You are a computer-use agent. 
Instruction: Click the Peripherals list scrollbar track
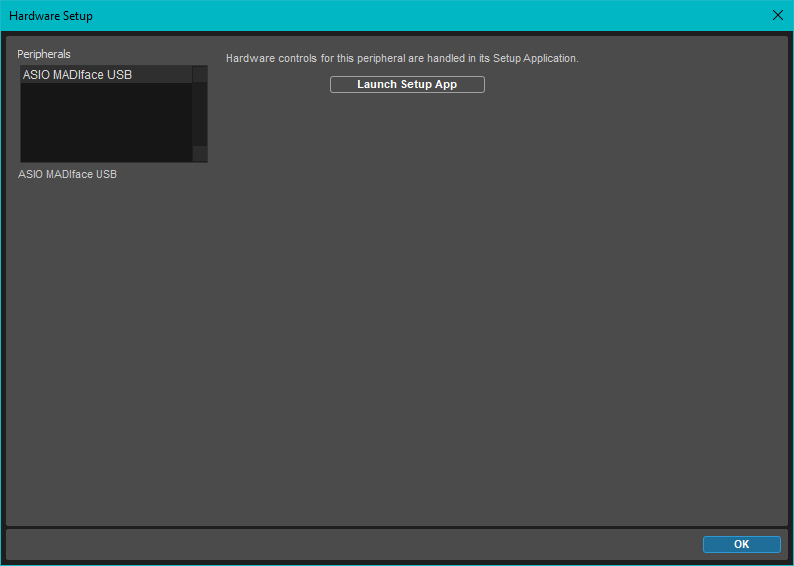click(200, 114)
